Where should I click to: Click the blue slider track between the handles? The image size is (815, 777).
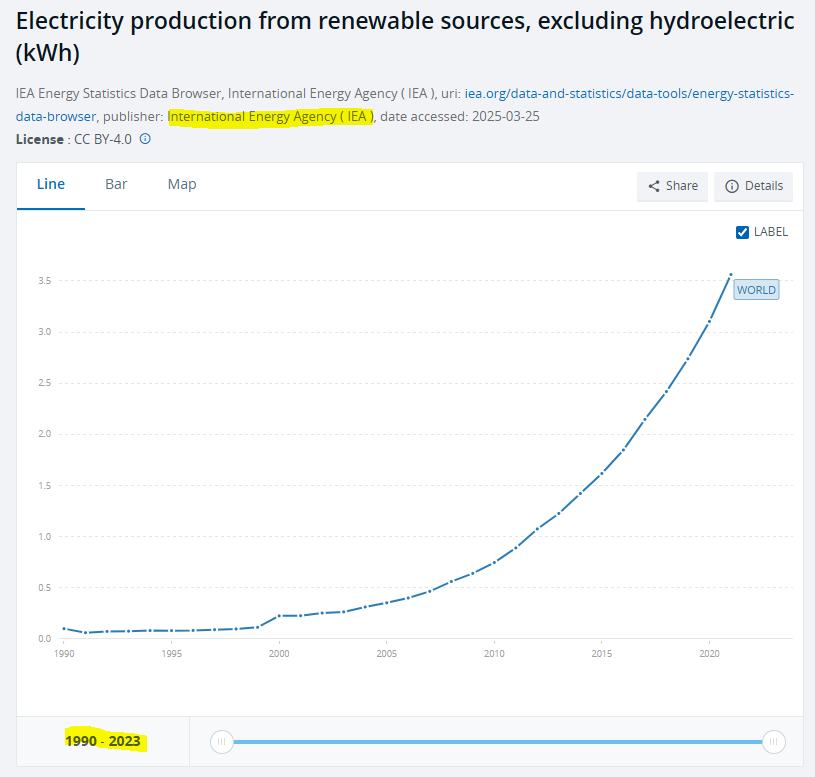tap(500, 742)
